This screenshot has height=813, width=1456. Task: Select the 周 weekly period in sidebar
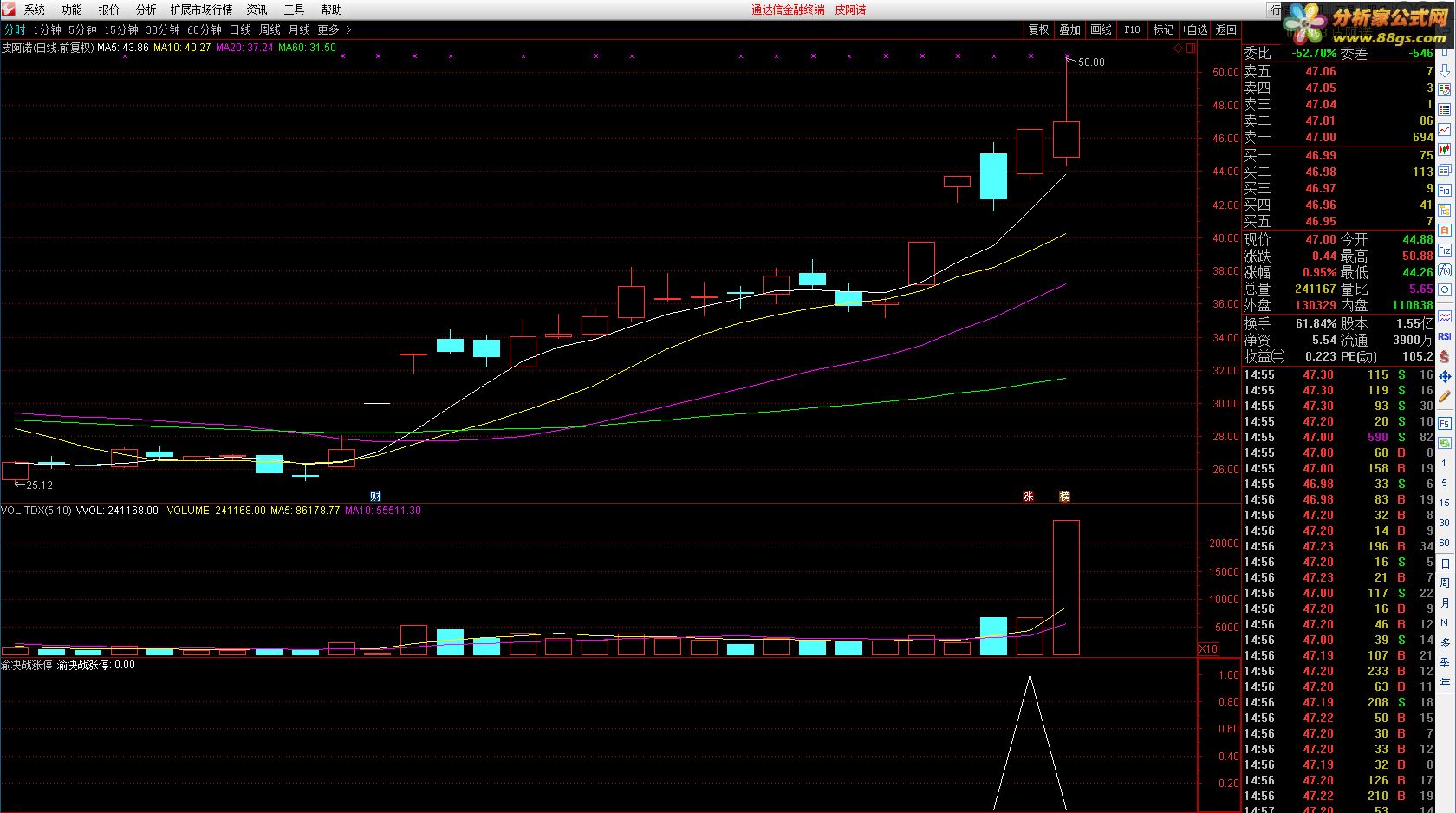click(x=1445, y=583)
